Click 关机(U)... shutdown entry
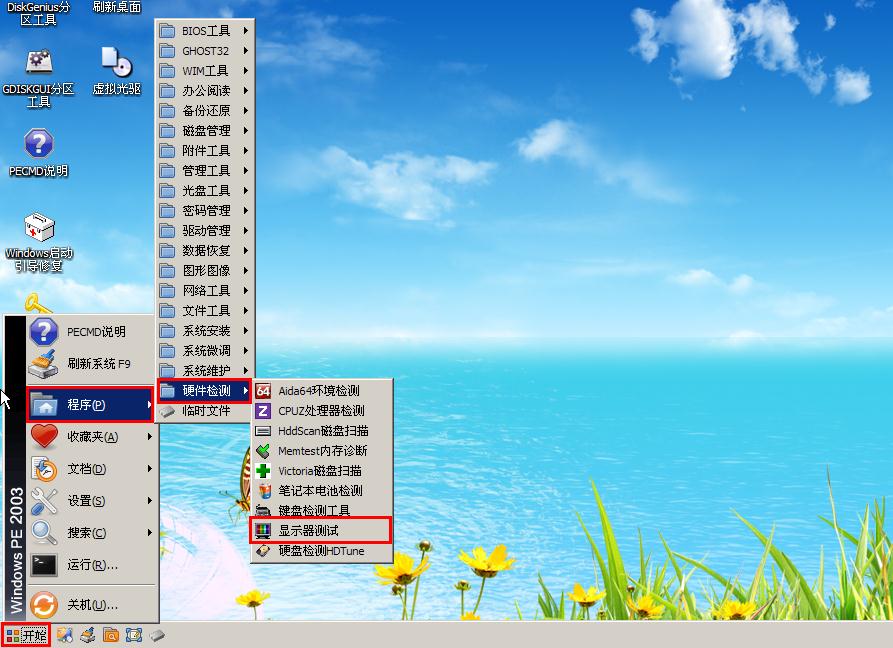The height and width of the screenshot is (648, 893). [91, 604]
